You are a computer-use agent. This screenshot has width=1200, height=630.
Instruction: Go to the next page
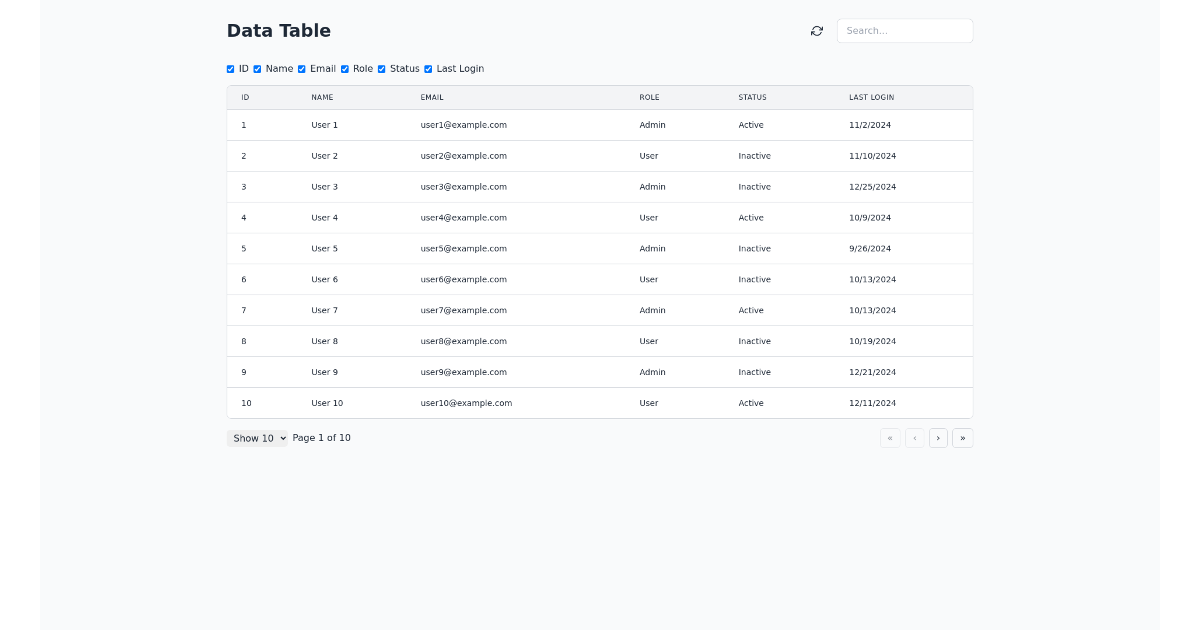pos(938,437)
